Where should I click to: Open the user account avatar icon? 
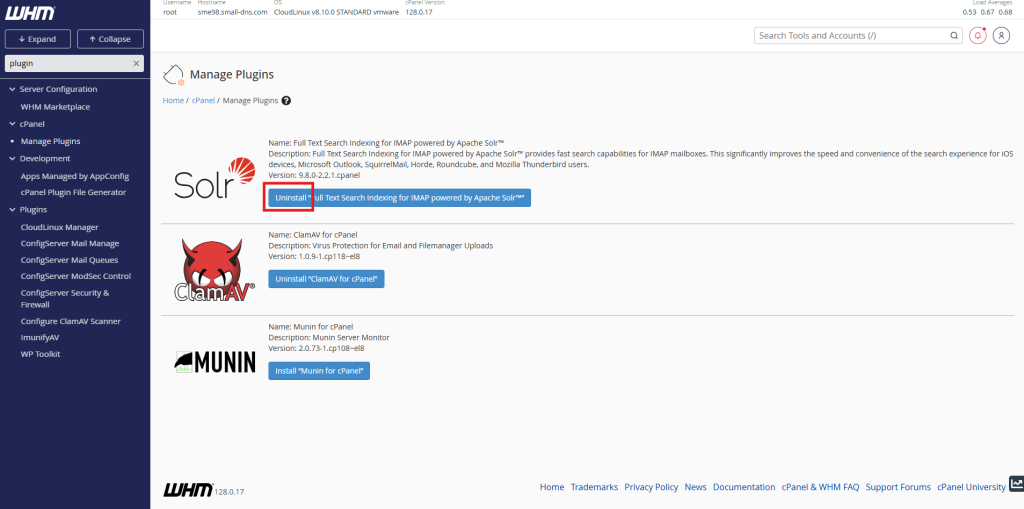pos(1001,35)
